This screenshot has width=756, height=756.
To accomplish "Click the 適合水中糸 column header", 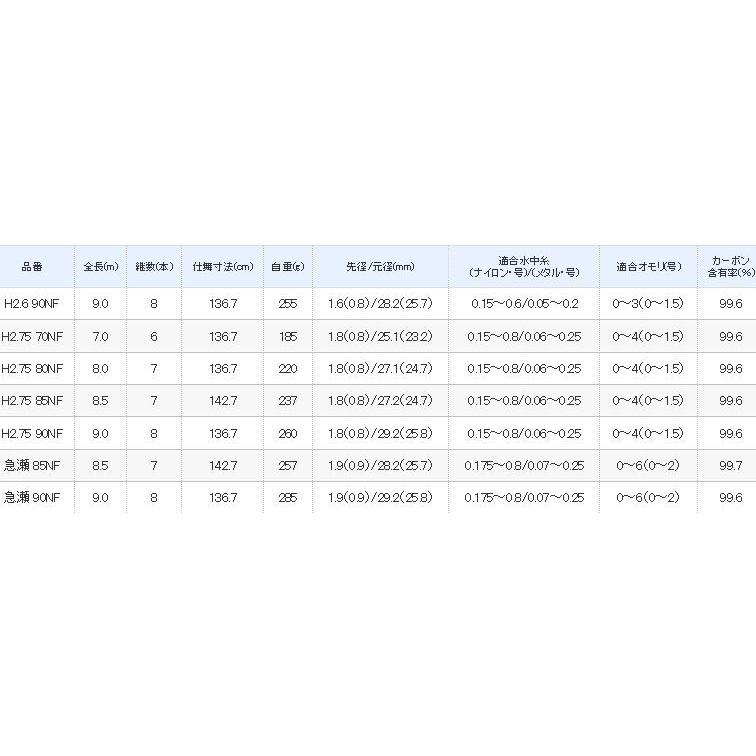I will tap(524, 267).
